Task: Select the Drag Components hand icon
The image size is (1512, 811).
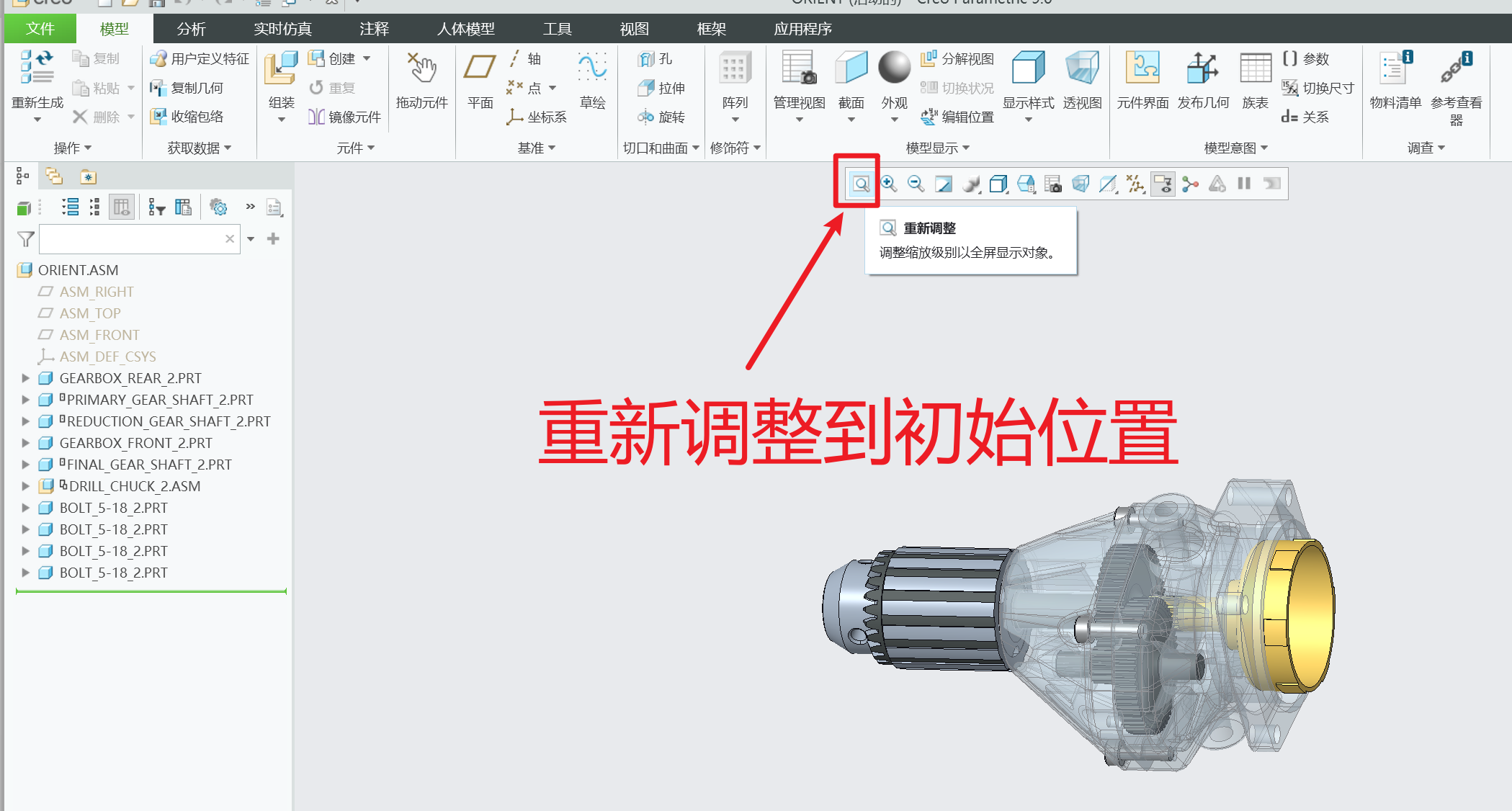Action: 422,68
